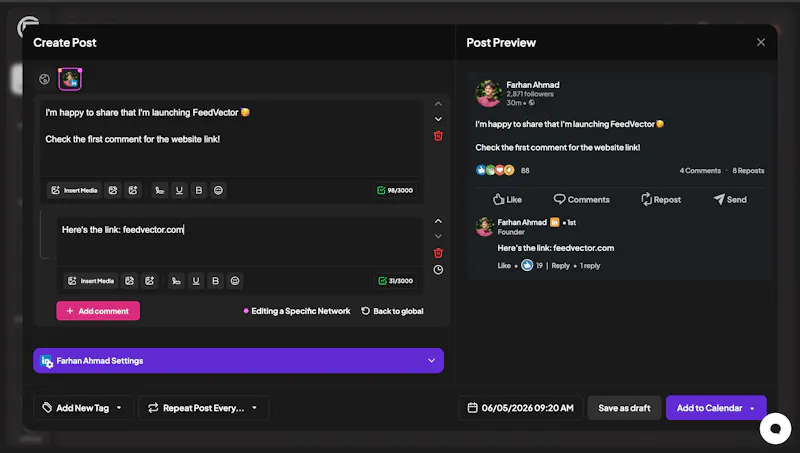Click the 98/3000 character counter
This screenshot has height=453, width=800.
coord(395,190)
